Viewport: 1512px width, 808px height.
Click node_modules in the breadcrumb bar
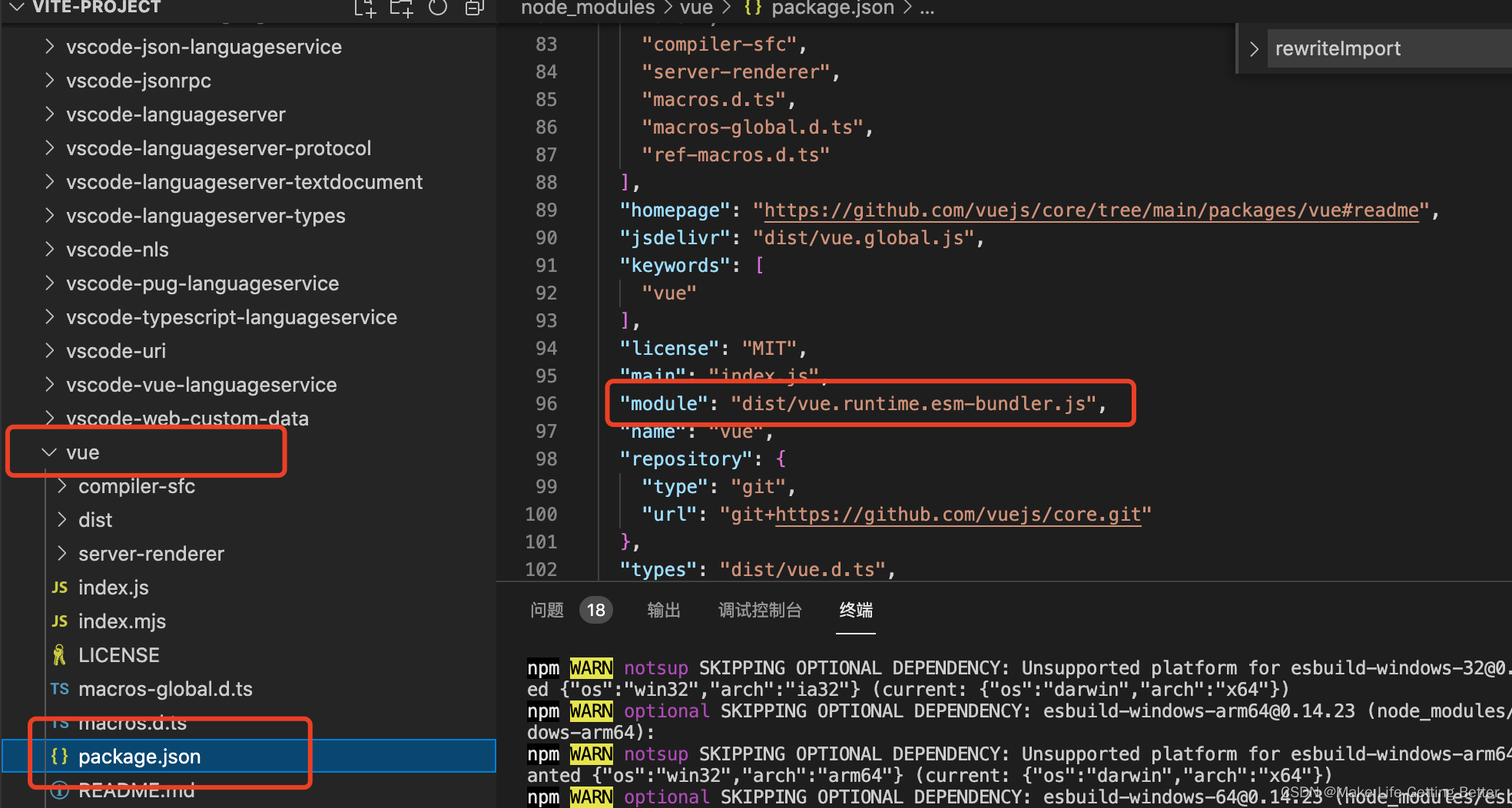coord(587,8)
